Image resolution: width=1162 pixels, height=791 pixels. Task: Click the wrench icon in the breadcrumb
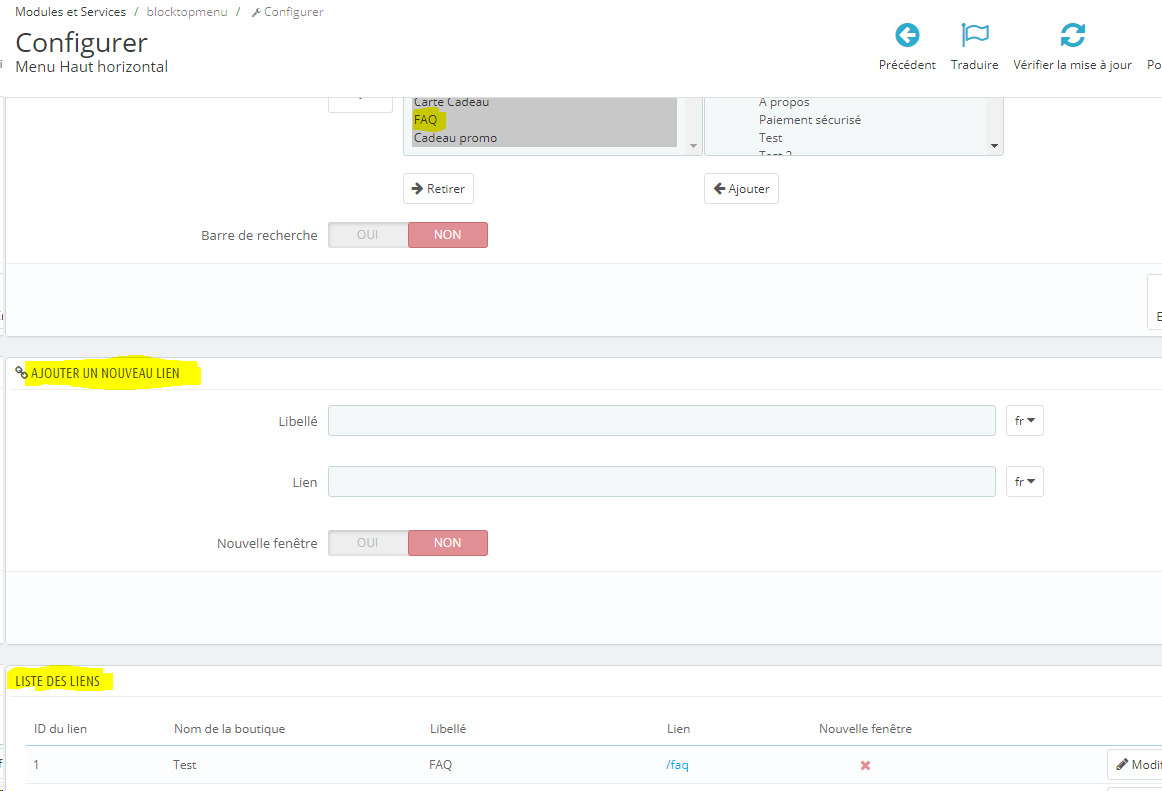256,13
